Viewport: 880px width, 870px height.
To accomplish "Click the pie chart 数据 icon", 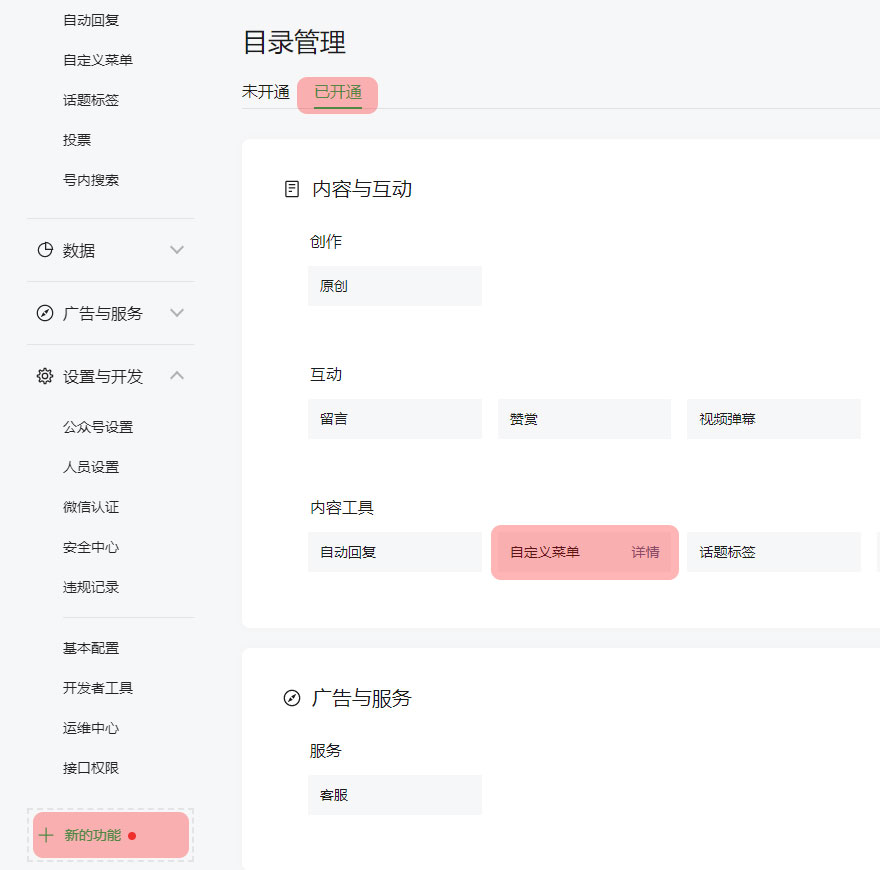I will click(x=45, y=250).
